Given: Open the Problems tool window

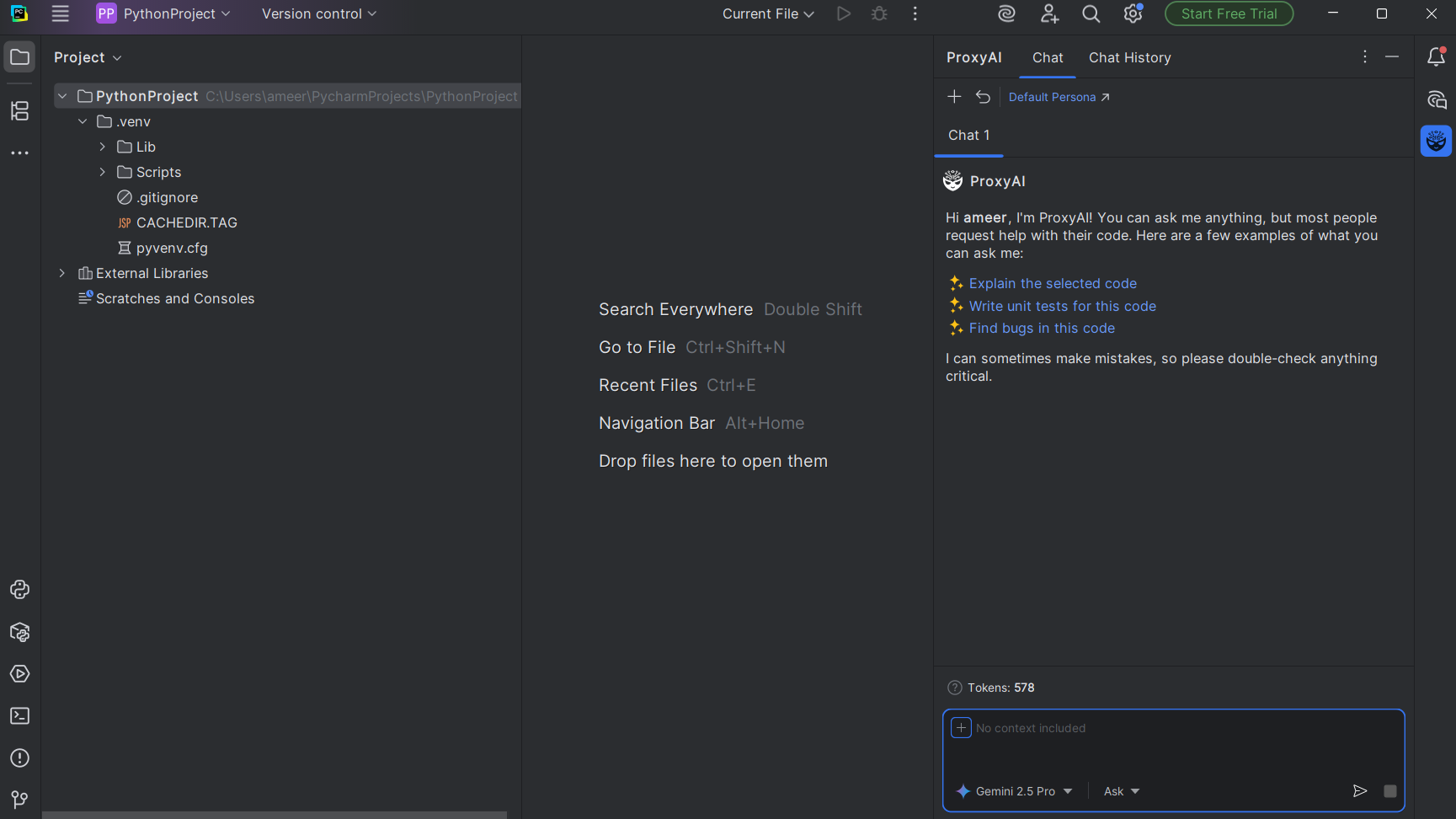Looking at the screenshot, I should coord(19,758).
